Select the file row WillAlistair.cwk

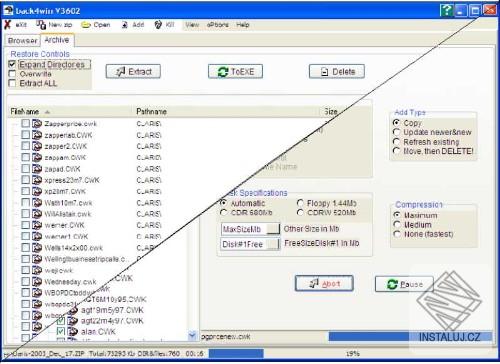pyautogui.click(x=68, y=214)
